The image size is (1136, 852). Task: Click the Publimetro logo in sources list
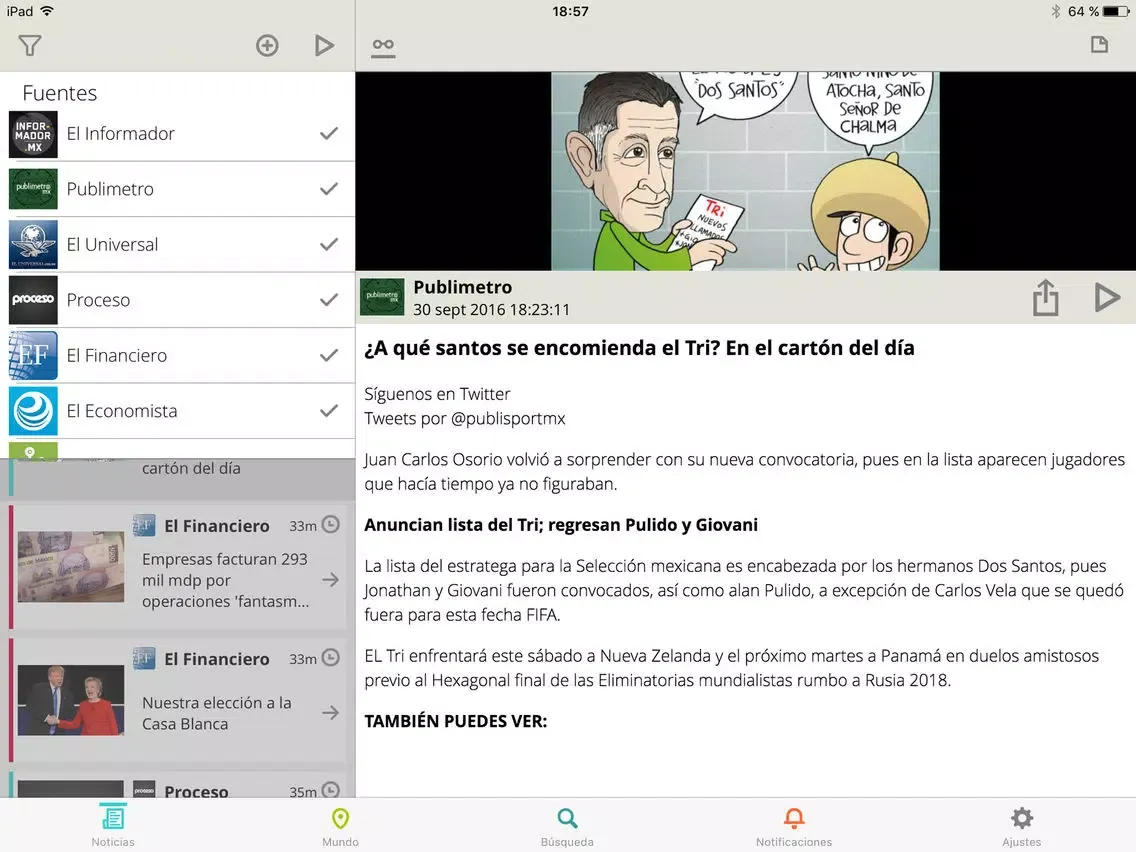pyautogui.click(x=33, y=189)
